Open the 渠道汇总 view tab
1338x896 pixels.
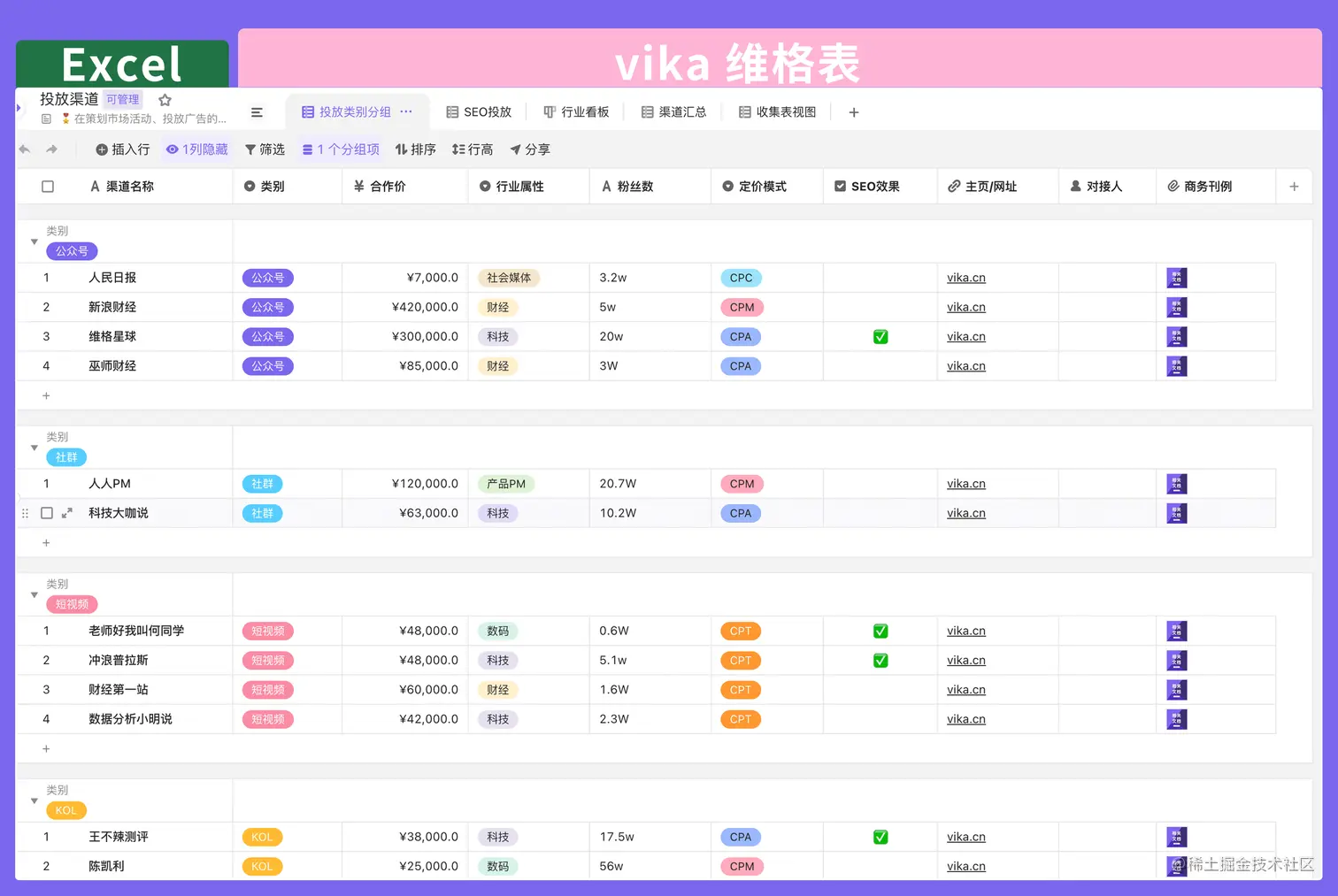pyautogui.click(x=673, y=112)
